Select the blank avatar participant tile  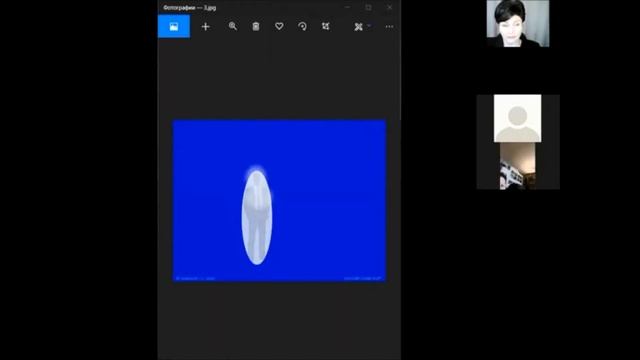518,118
